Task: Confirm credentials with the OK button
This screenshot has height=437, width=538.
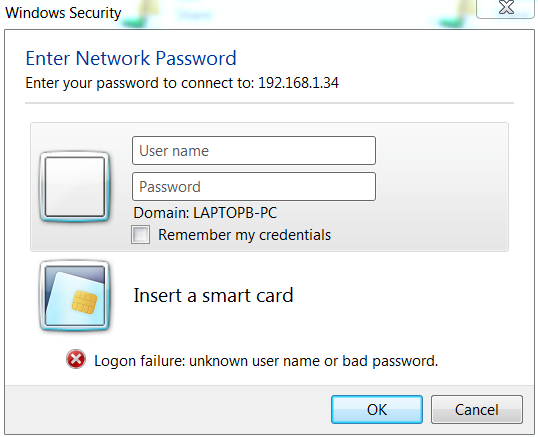Action: coord(377,410)
